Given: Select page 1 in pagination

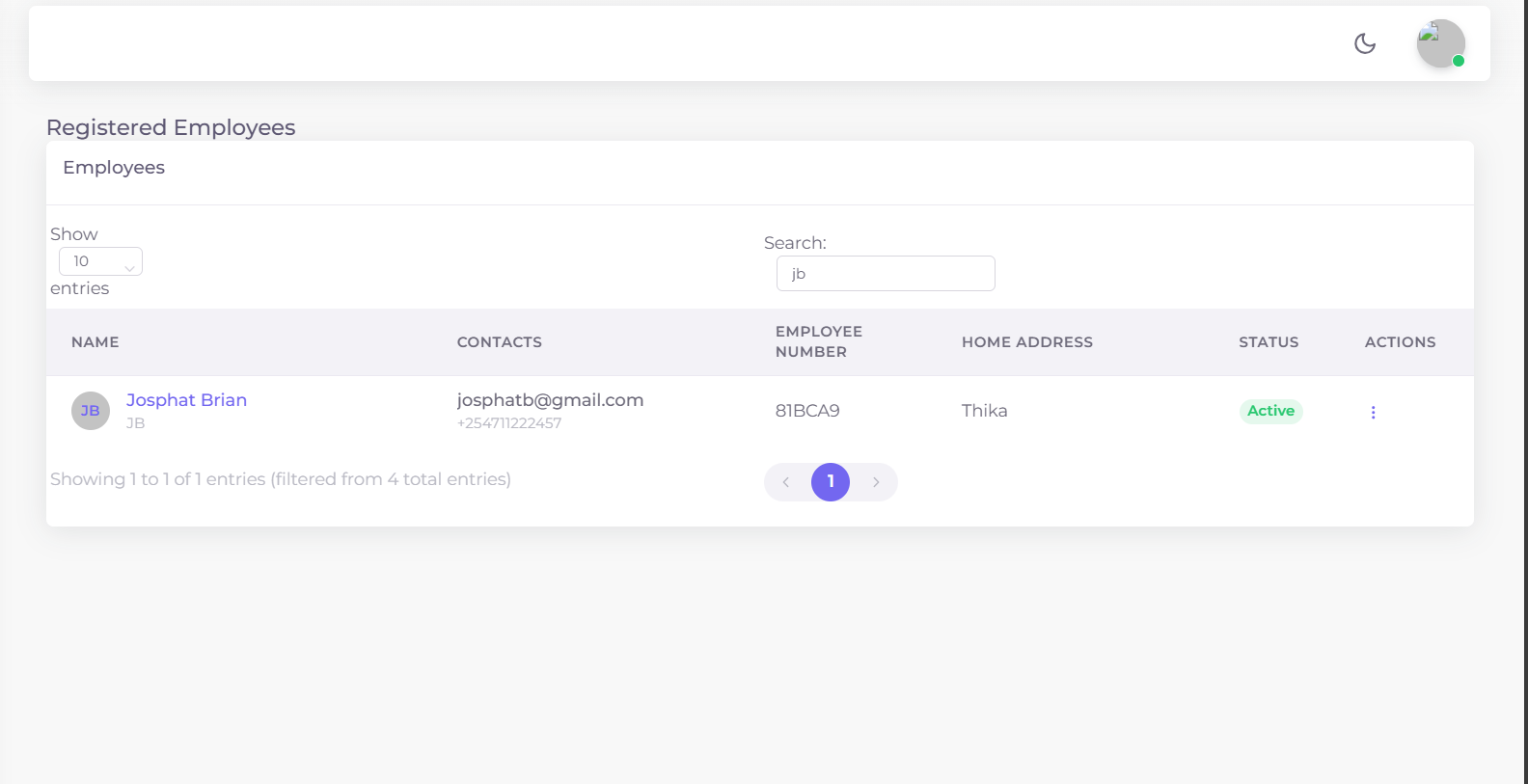Looking at the screenshot, I should [830, 482].
